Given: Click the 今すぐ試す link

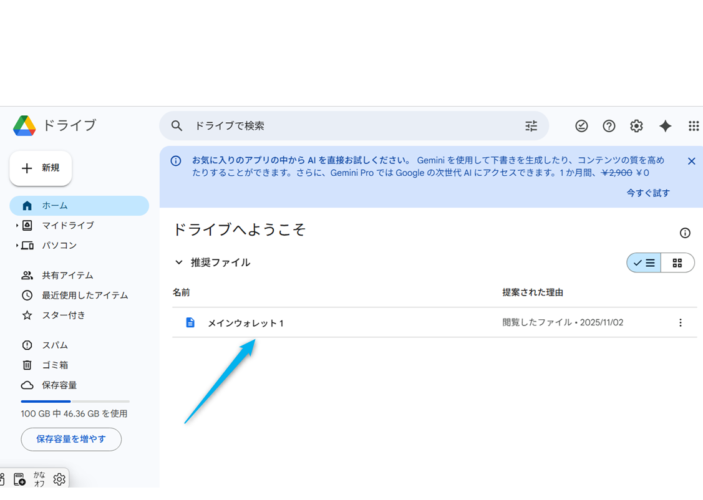Looking at the screenshot, I should pos(648,193).
